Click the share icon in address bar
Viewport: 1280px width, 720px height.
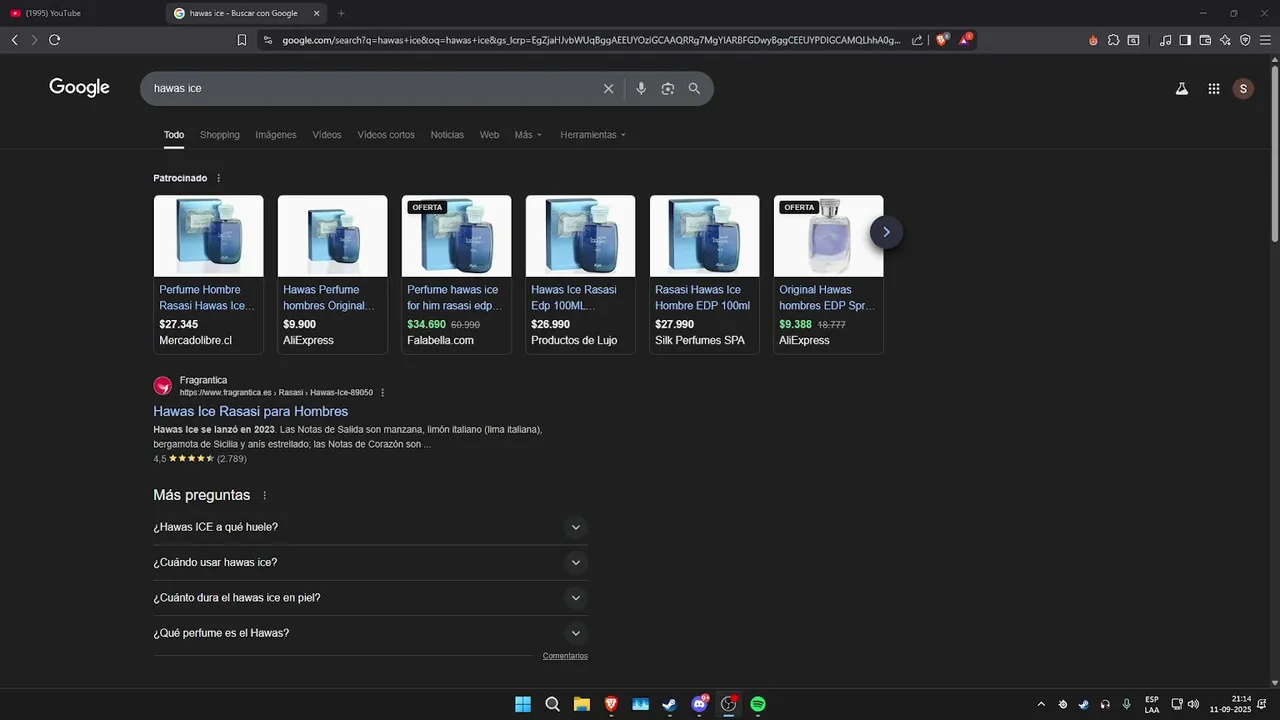click(917, 40)
